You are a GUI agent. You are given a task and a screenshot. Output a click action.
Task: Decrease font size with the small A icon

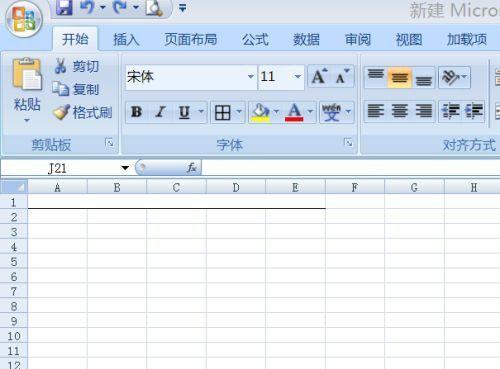click(342, 76)
